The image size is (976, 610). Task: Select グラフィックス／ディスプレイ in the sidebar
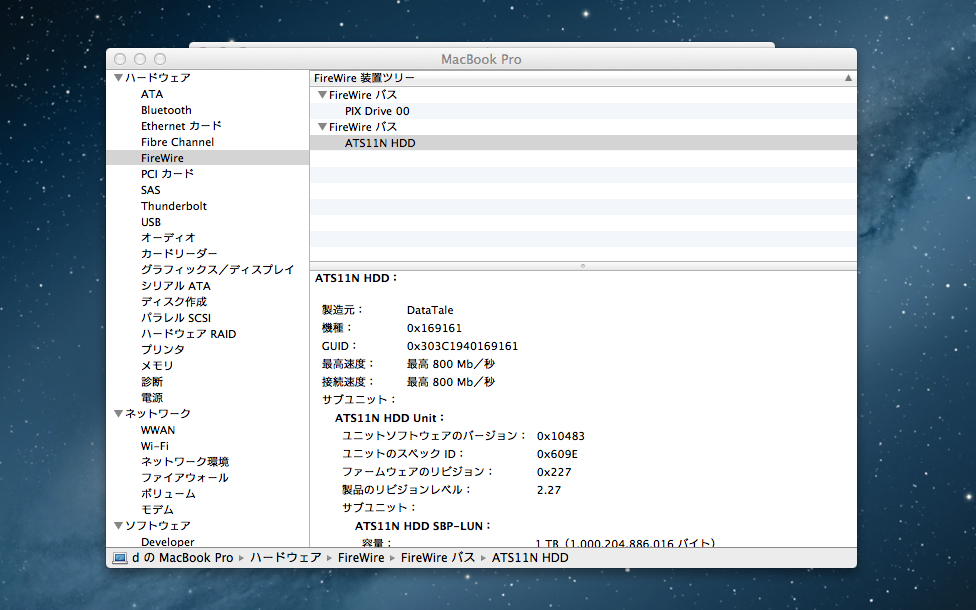tap(217, 270)
